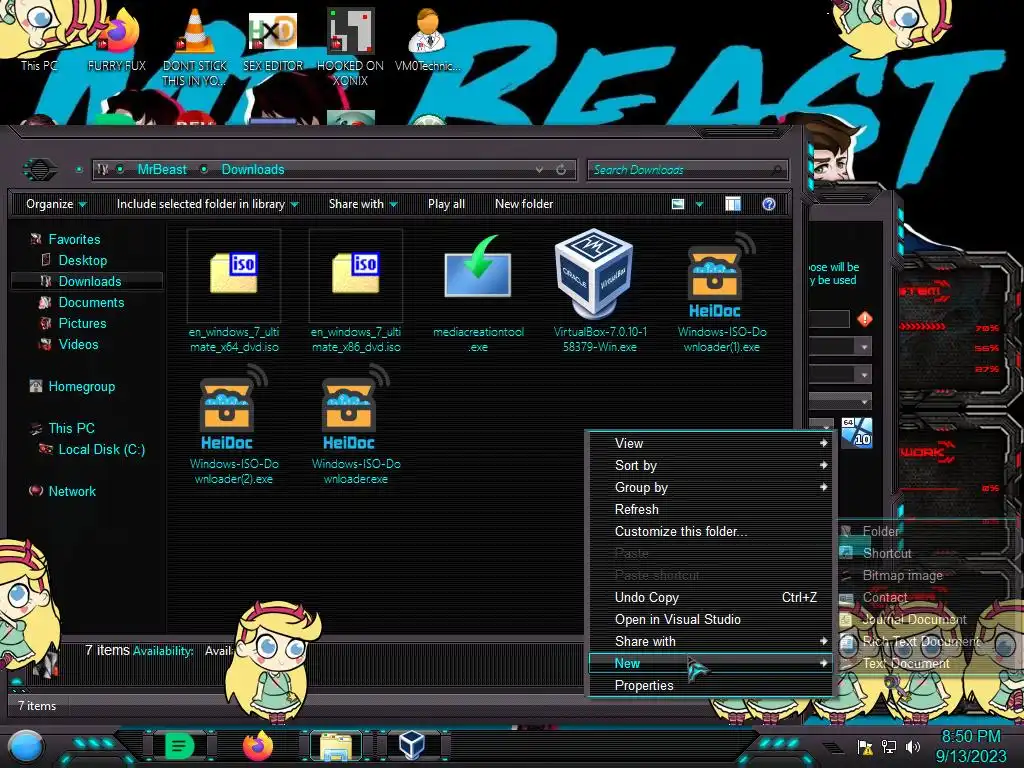Open VirtualBox from the taskbar
The width and height of the screenshot is (1024, 768).
click(412, 746)
